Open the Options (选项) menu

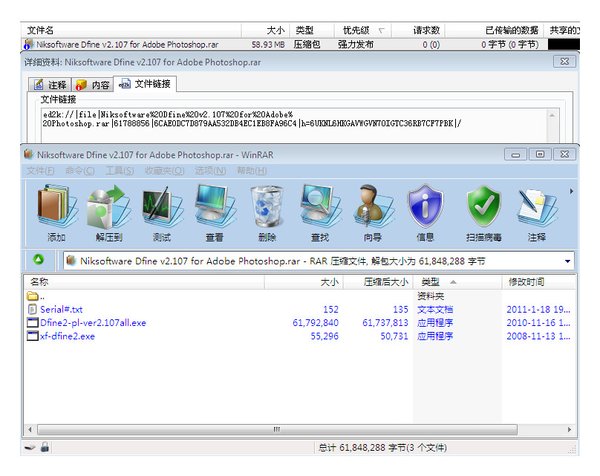click(x=210, y=171)
